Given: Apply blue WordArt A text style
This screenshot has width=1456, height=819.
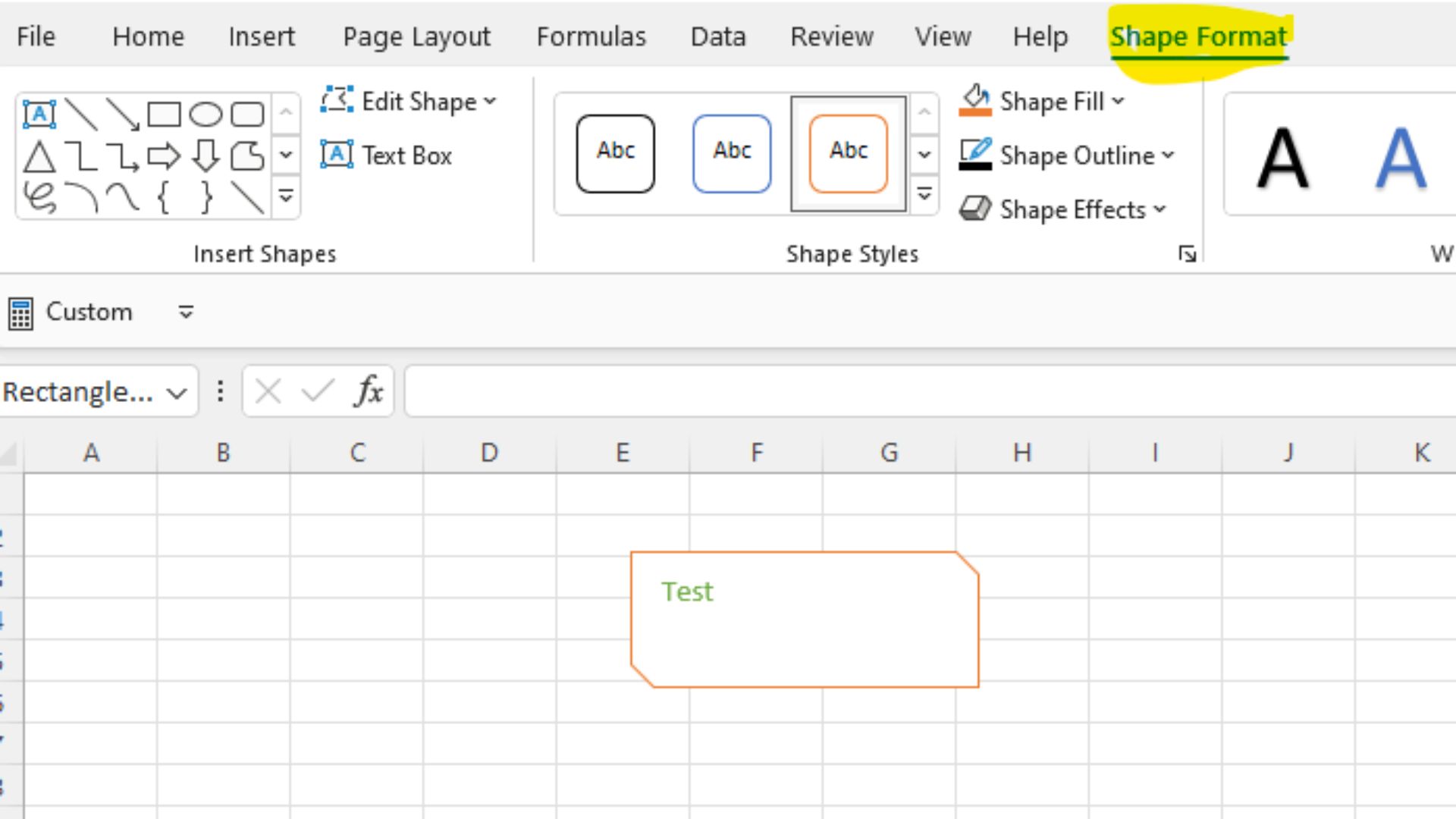Looking at the screenshot, I should click(1400, 157).
